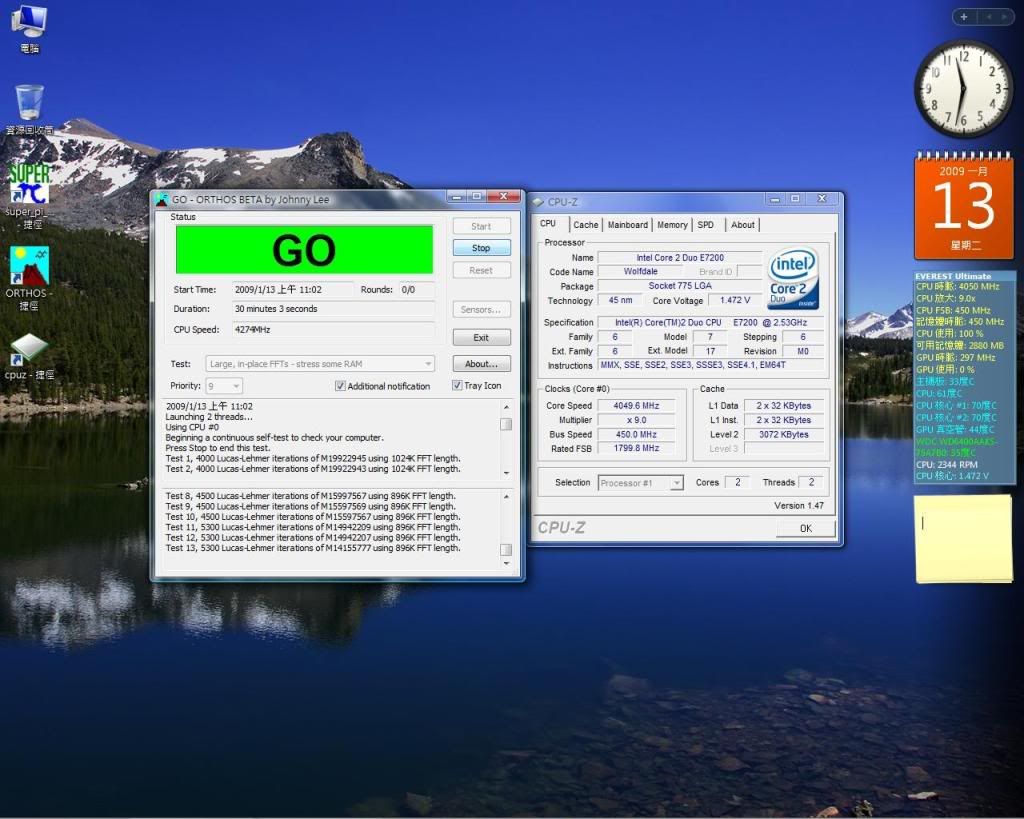Toggle the Tray Icon checkbox

coord(457,385)
